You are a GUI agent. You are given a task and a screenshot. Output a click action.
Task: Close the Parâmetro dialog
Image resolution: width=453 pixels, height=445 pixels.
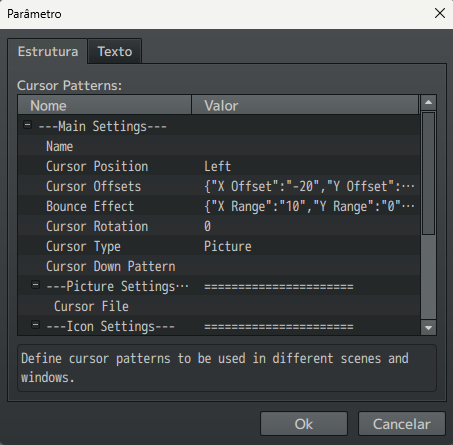[x=440, y=13]
